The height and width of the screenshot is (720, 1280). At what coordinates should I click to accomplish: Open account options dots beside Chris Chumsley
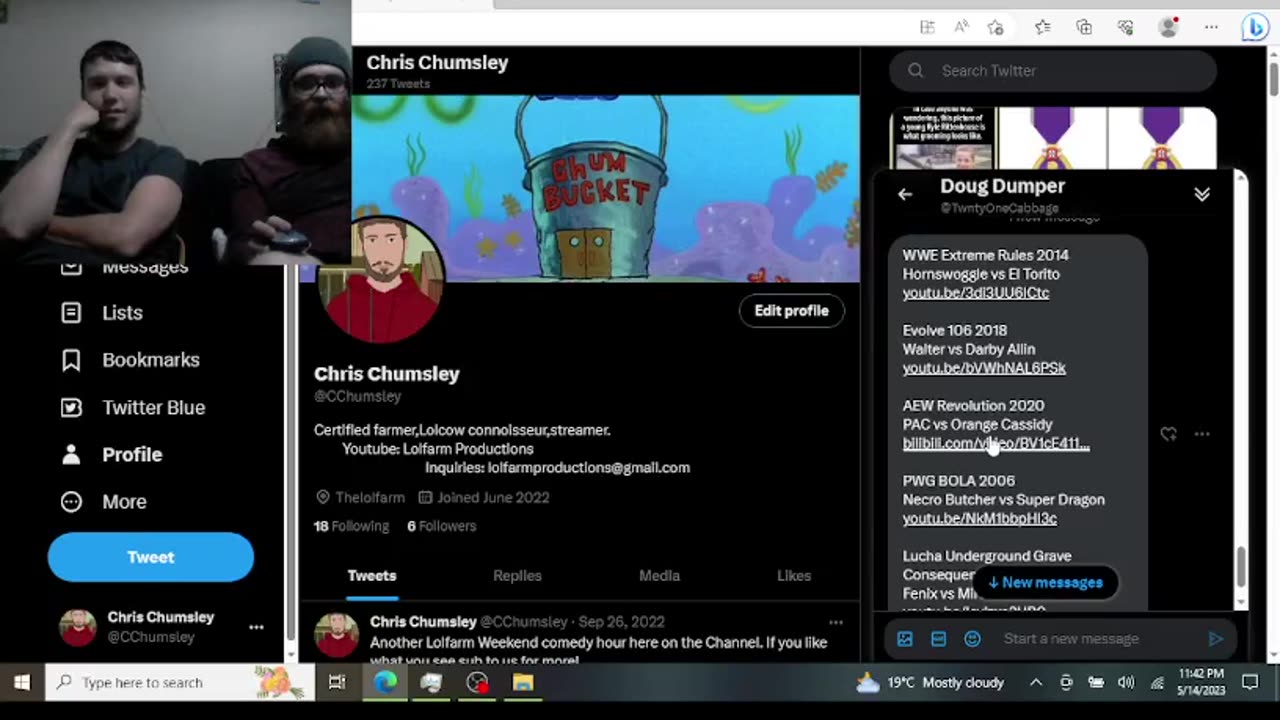pyautogui.click(x=256, y=627)
